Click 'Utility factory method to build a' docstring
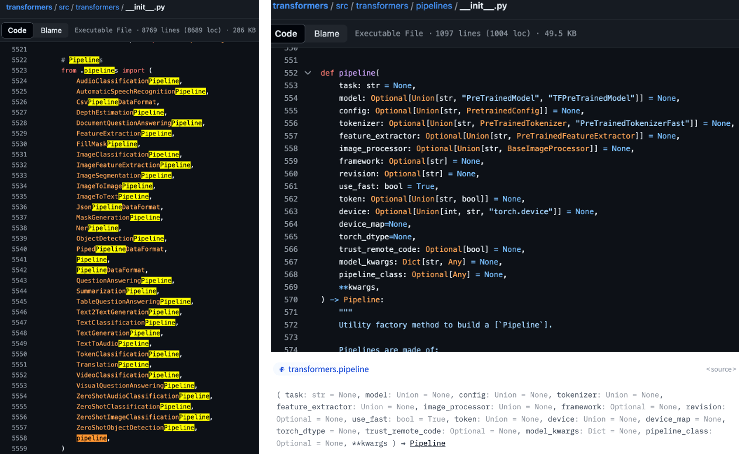 point(414,325)
